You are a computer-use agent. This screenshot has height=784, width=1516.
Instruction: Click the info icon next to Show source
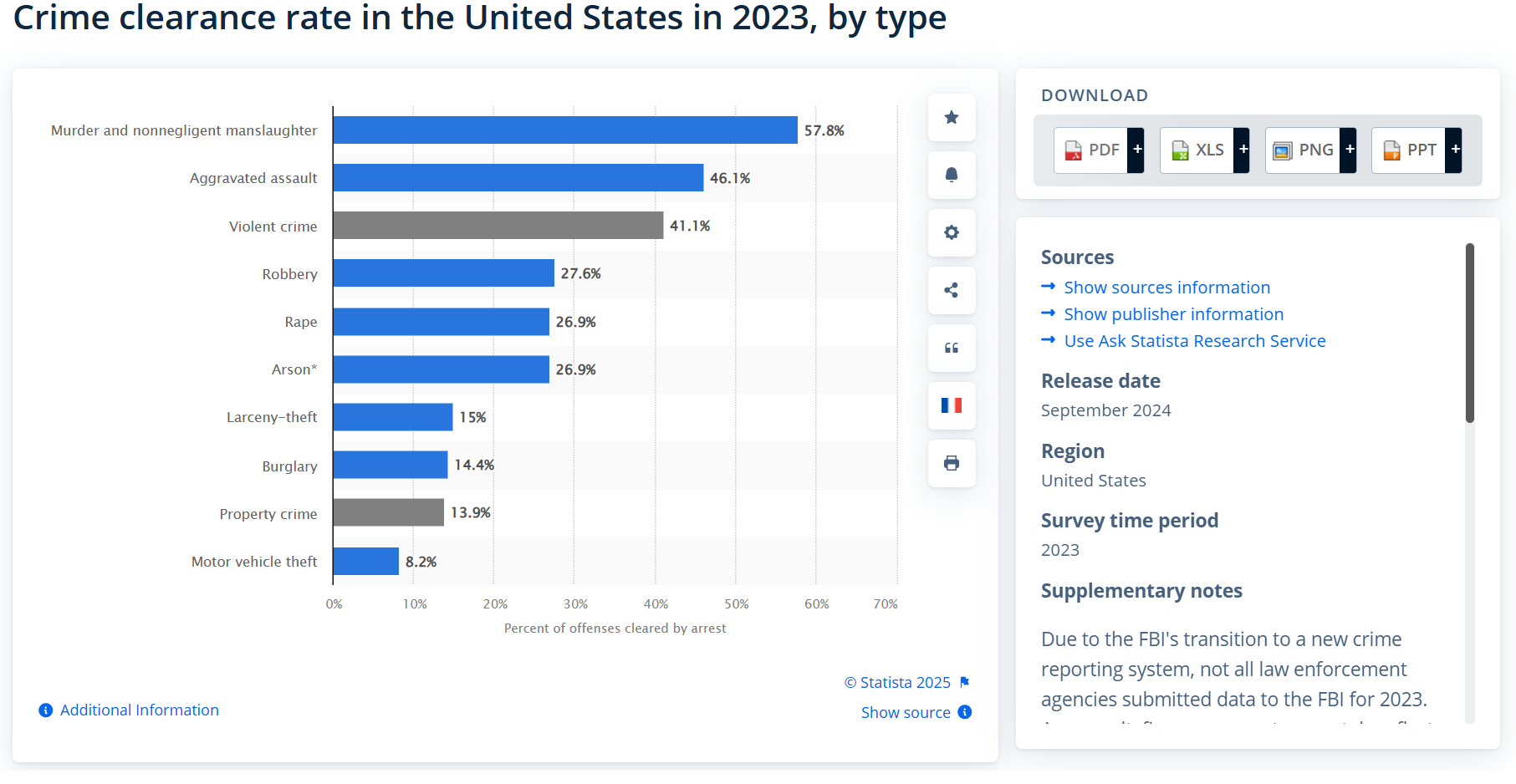(965, 712)
